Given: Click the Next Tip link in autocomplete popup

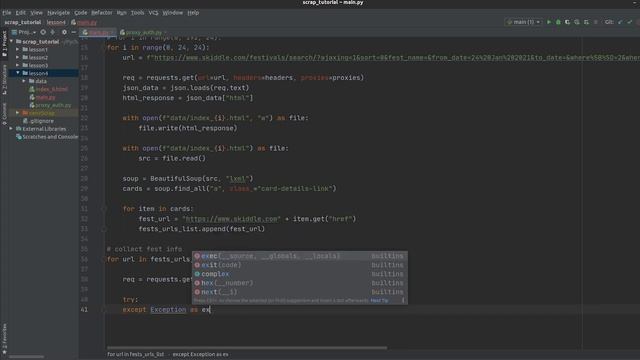Looking at the screenshot, I should [x=380, y=300].
